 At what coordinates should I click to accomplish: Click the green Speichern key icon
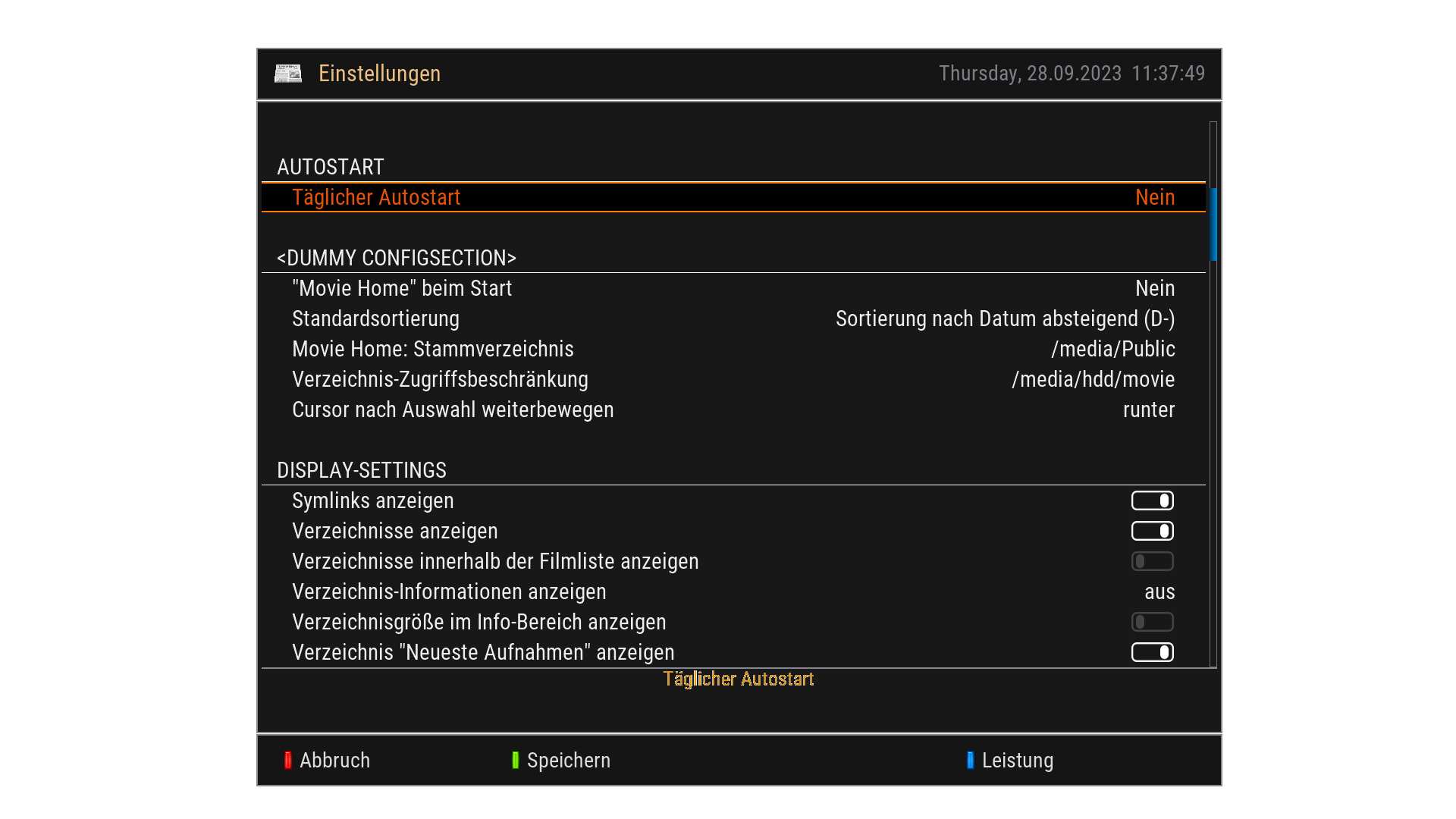click(x=516, y=761)
